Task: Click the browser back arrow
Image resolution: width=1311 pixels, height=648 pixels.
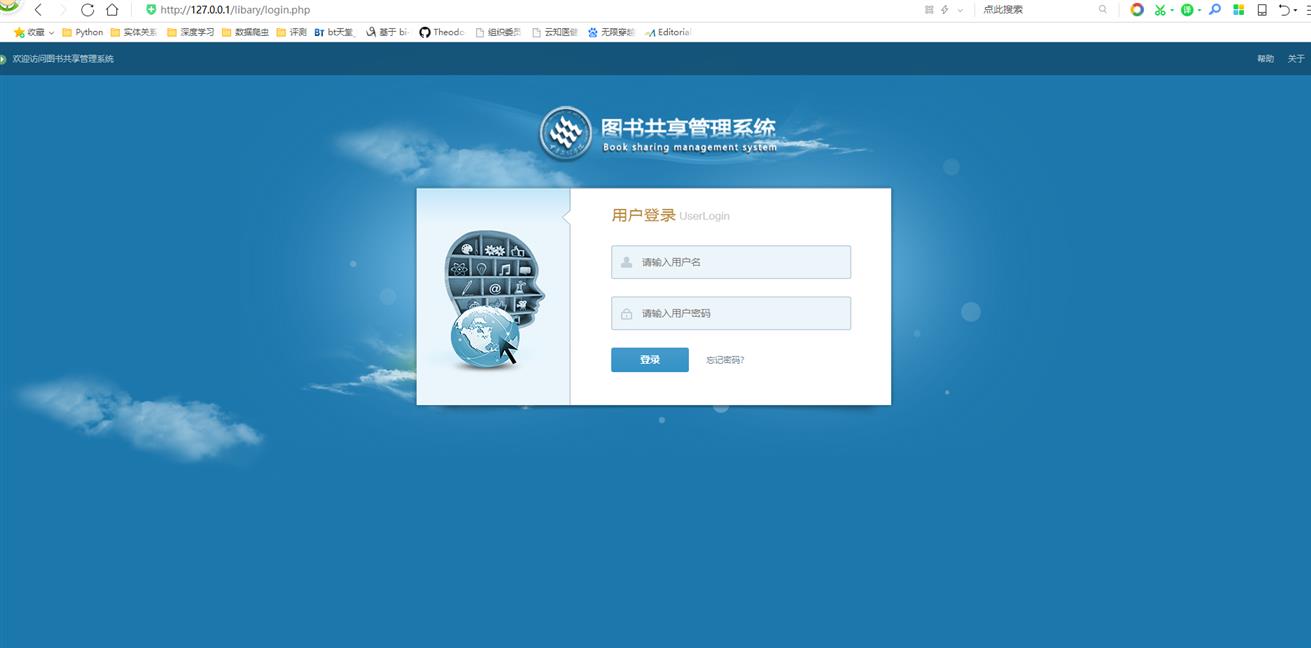Action: coord(38,10)
